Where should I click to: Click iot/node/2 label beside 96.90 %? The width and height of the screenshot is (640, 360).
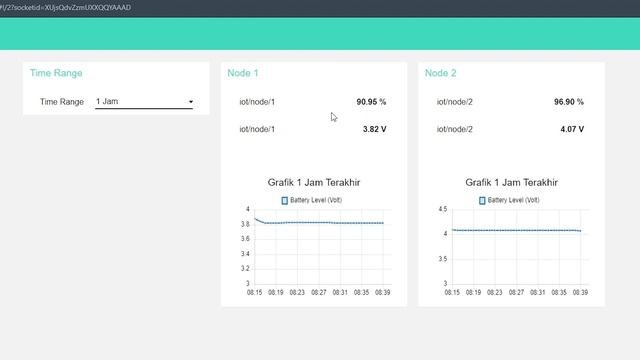[455, 102]
